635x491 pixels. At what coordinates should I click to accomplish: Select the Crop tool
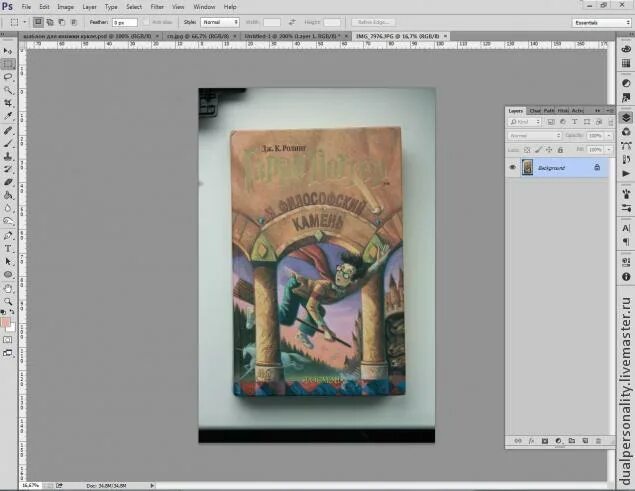click(8, 103)
